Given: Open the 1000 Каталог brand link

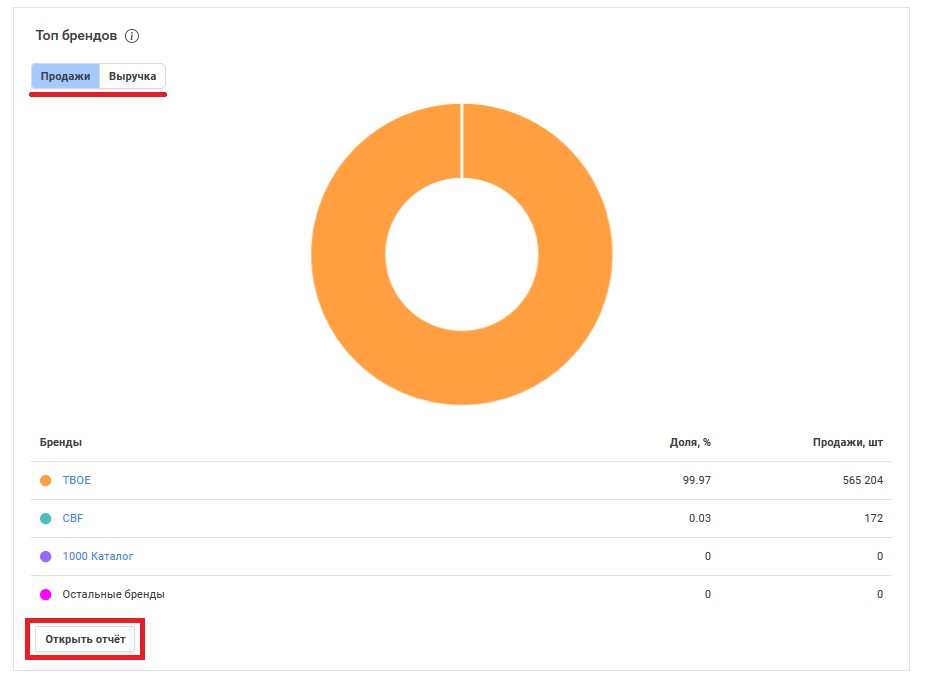Looking at the screenshot, I should [x=97, y=556].
